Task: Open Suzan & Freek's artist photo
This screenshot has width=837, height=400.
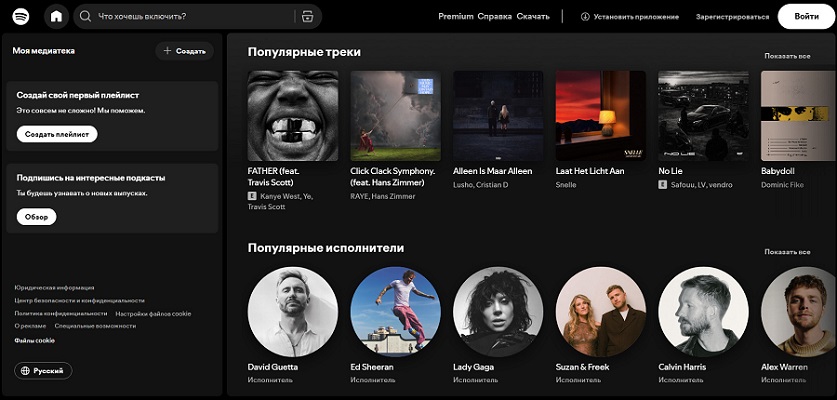Action: pyautogui.click(x=601, y=312)
